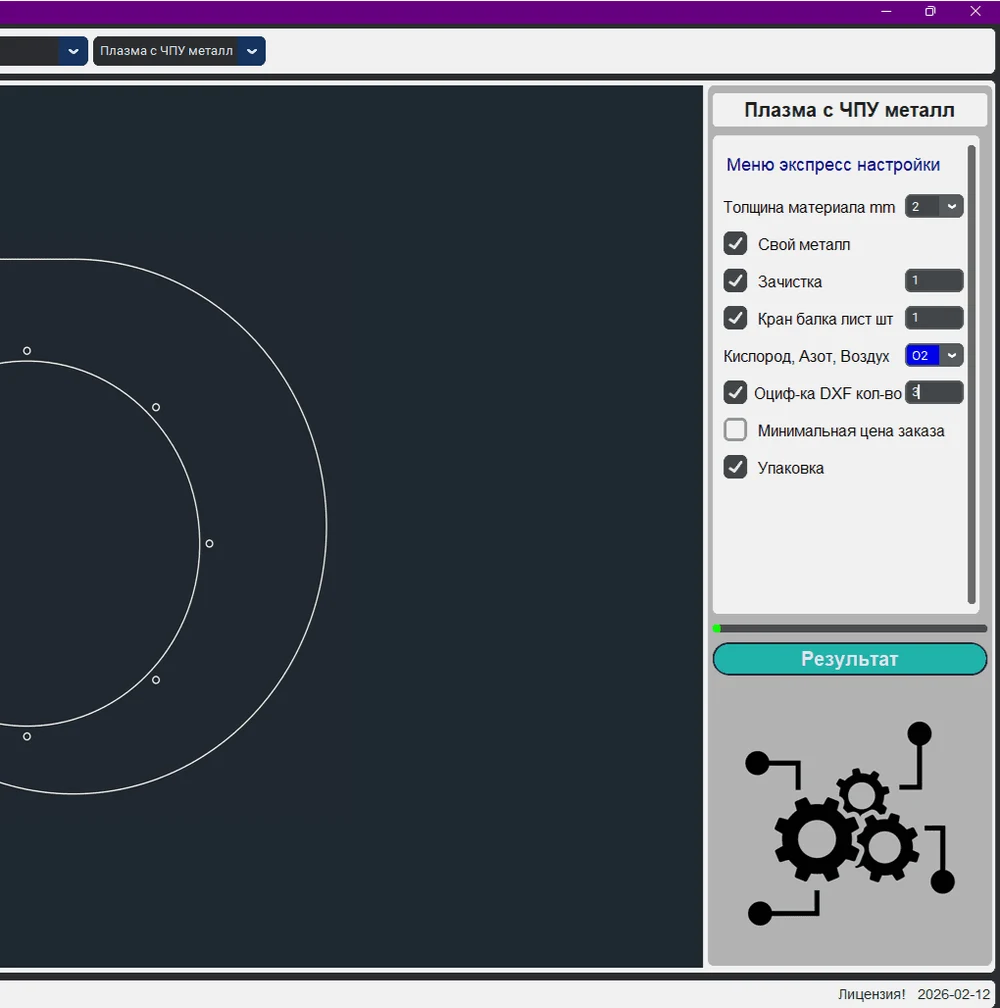Click the Зачистка quantity input field
The width and height of the screenshot is (1000, 1008).
click(x=934, y=281)
